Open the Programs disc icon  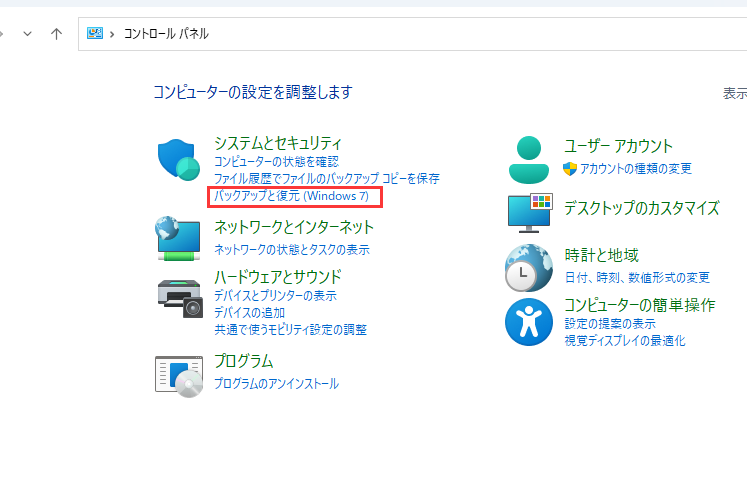click(179, 376)
